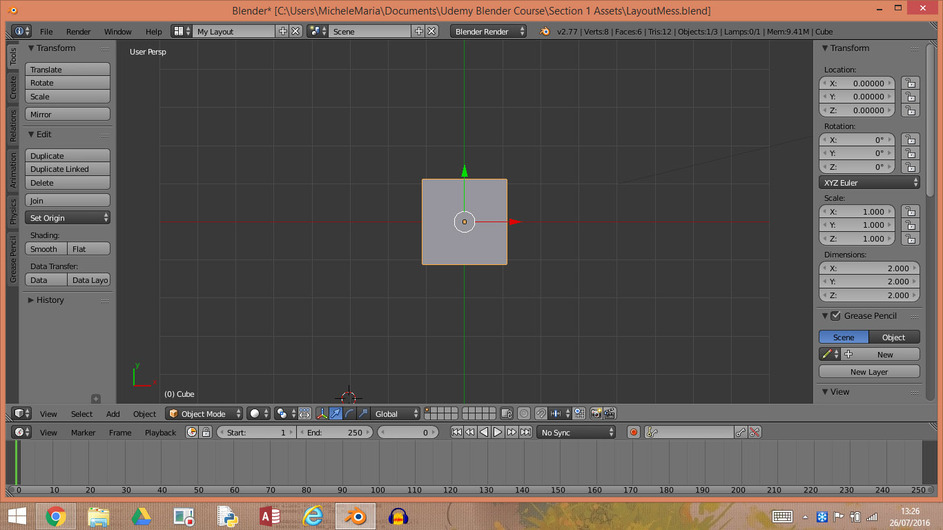Click the Blender info editor type icon
Screen dimensions: 943x530
click(20, 32)
